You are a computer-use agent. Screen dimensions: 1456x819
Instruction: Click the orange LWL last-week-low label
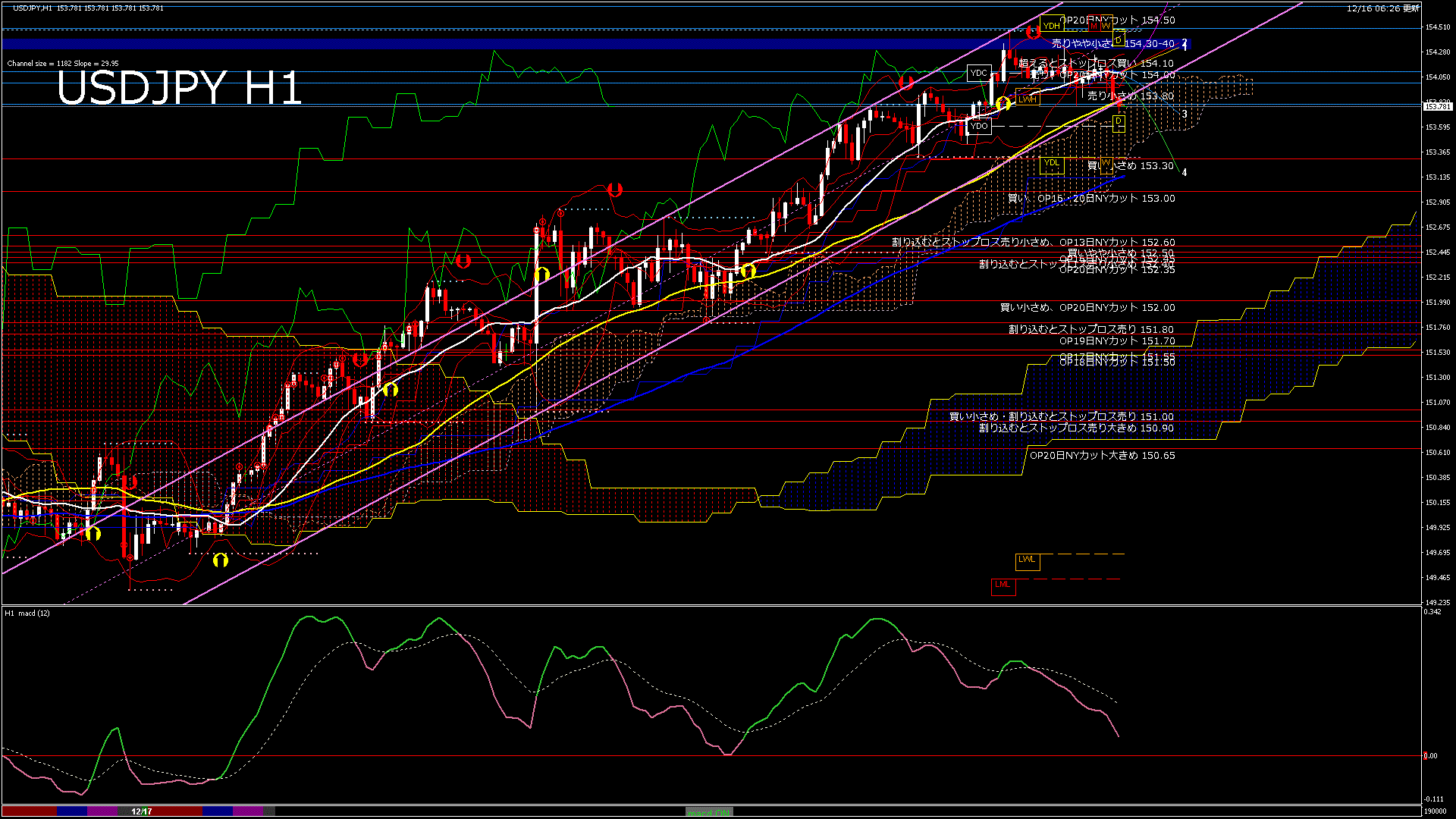click(1027, 560)
